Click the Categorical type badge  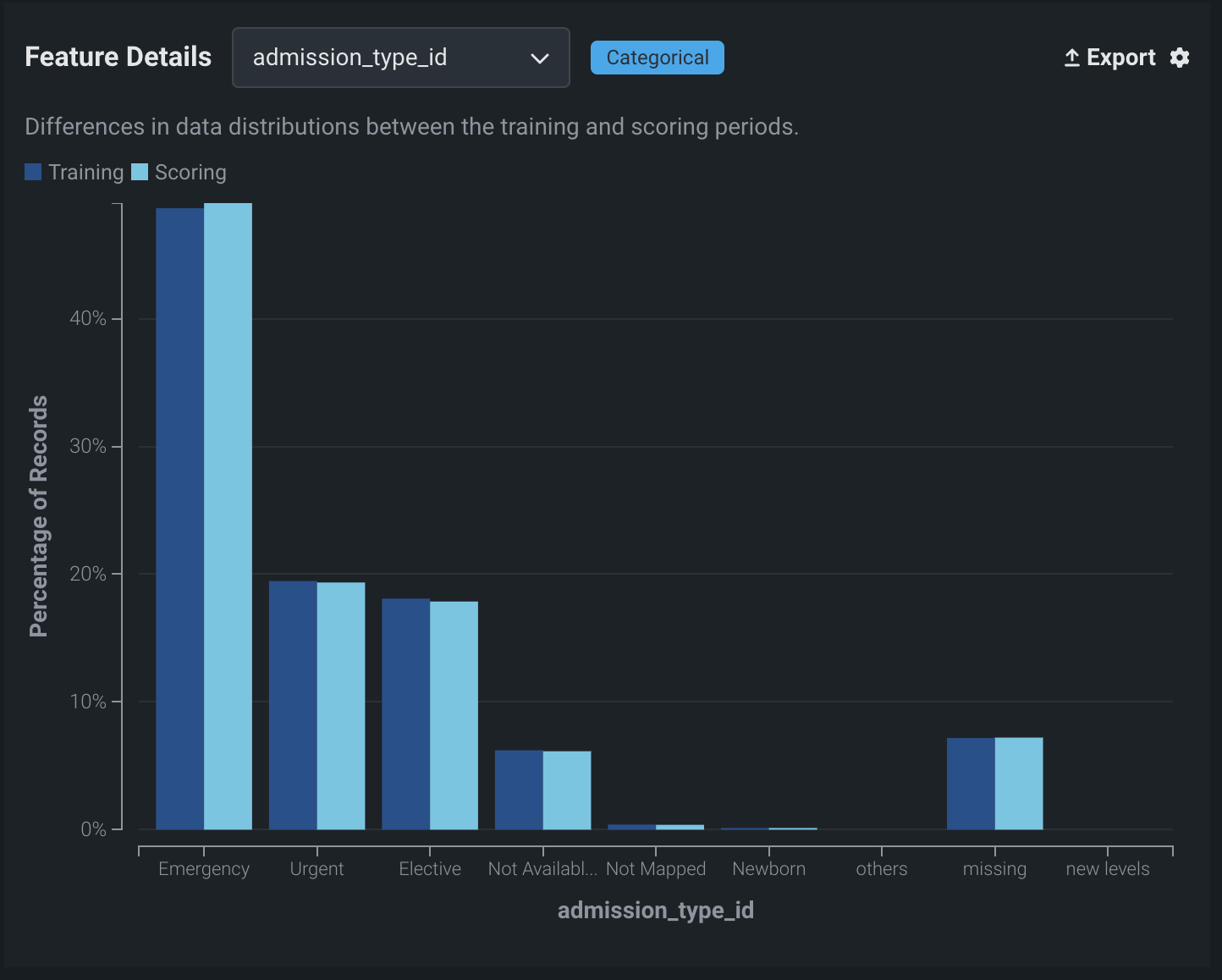pos(657,58)
